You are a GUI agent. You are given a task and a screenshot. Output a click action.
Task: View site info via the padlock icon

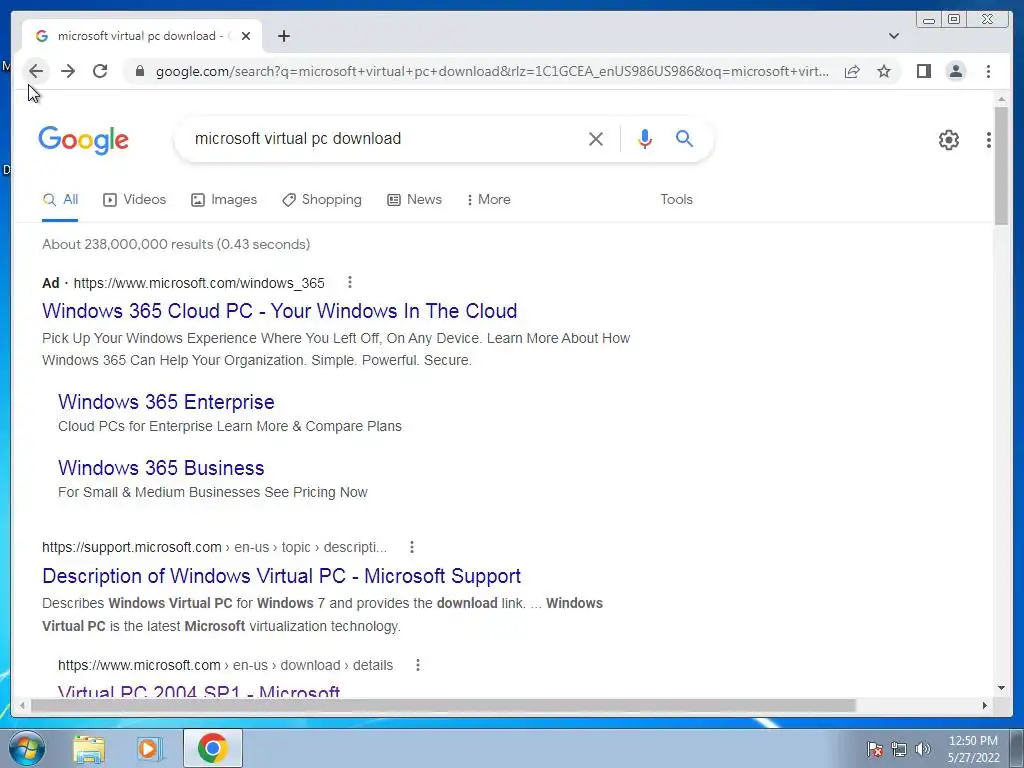(x=139, y=71)
